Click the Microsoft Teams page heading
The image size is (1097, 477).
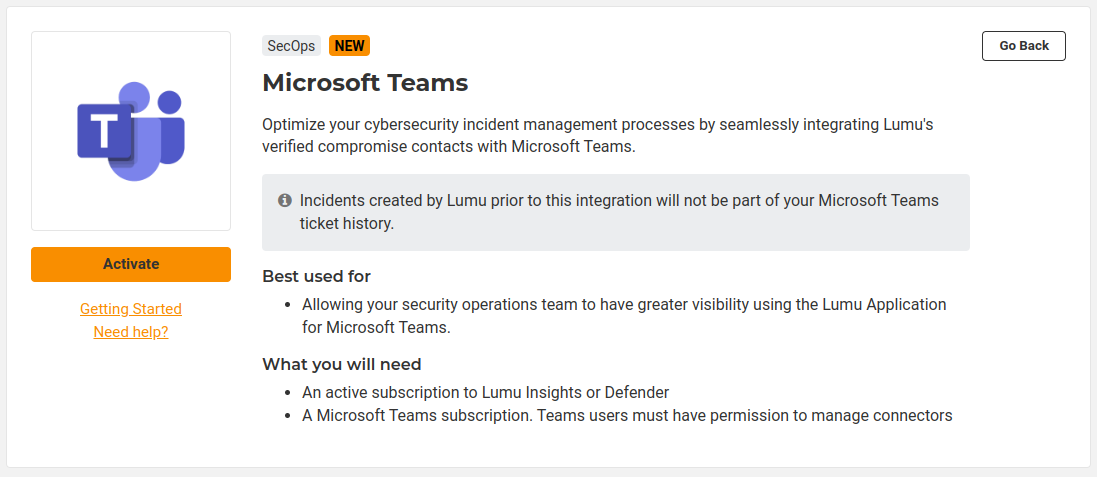click(x=365, y=83)
